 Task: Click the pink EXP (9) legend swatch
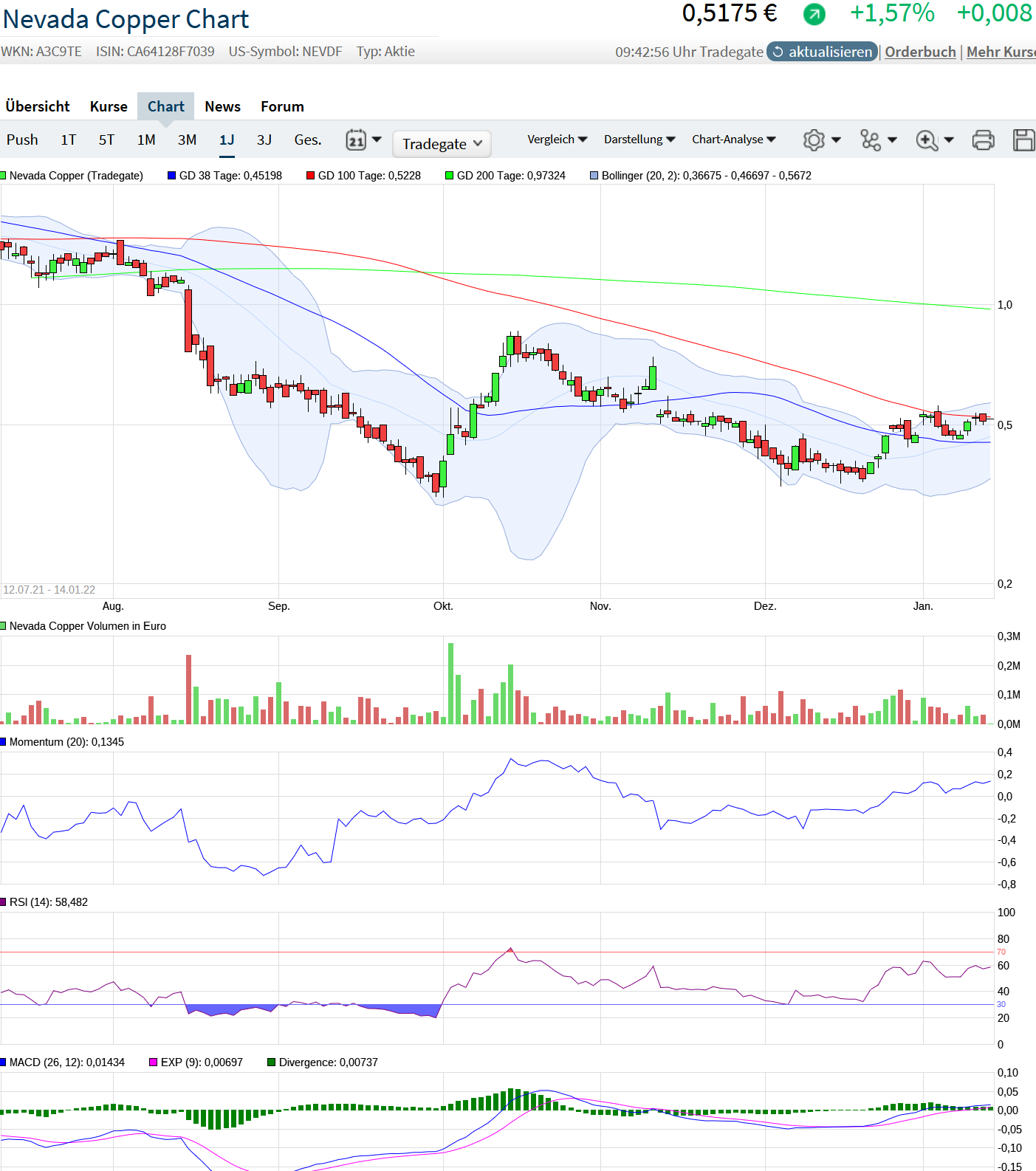point(153,1062)
